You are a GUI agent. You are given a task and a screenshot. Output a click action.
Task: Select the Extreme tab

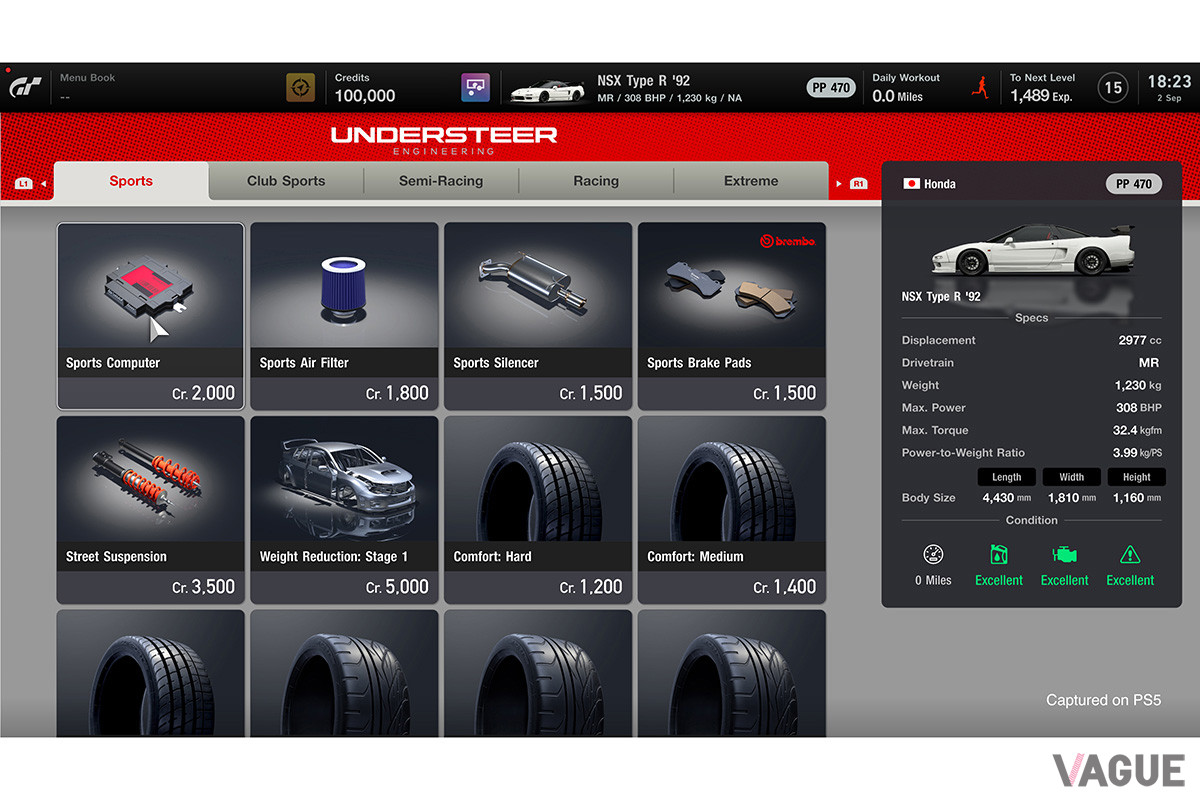coord(751,181)
